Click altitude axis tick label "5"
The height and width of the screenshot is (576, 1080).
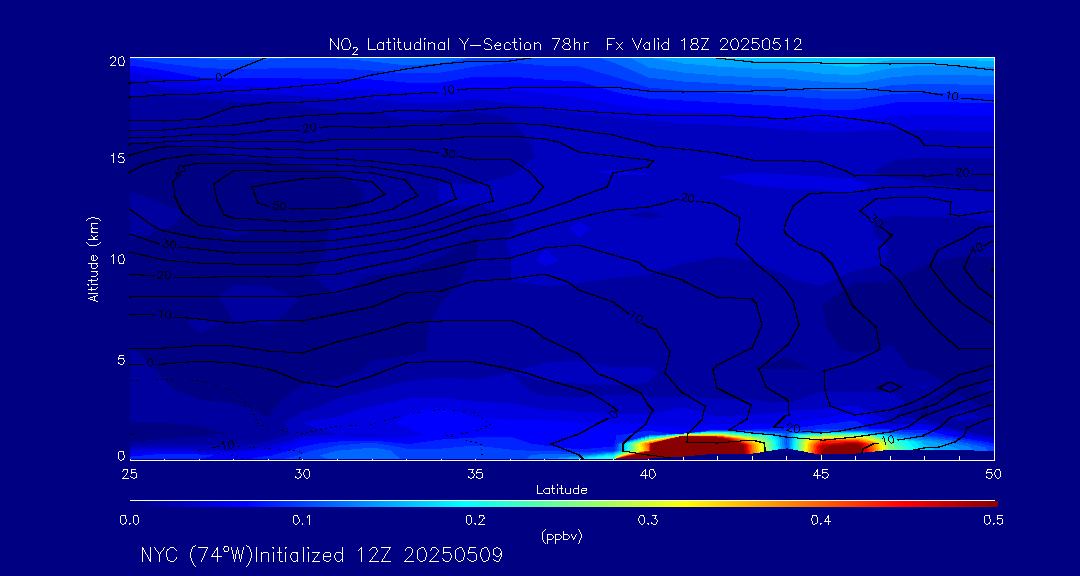121,360
